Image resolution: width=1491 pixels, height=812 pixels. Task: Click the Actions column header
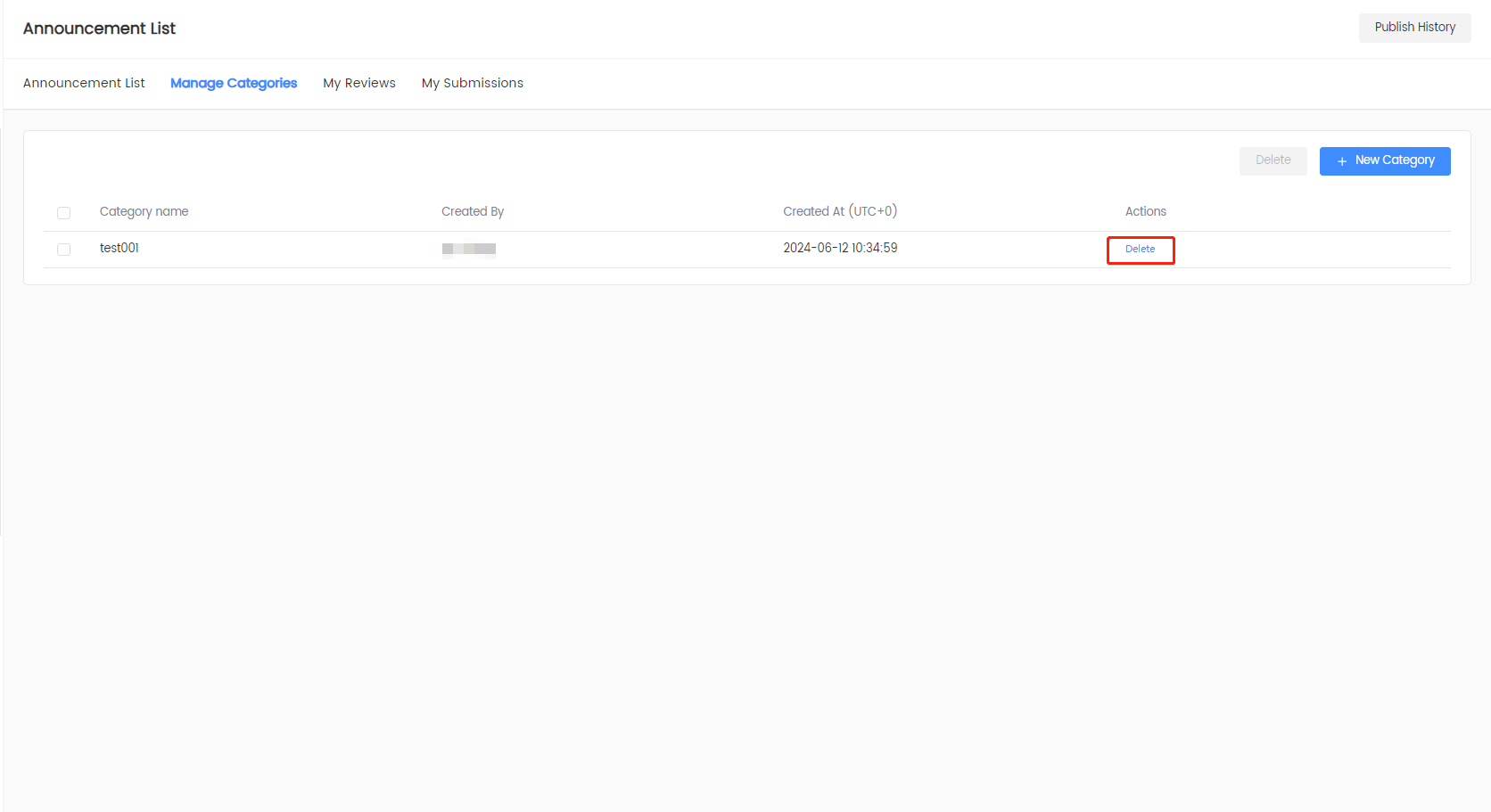pos(1145,212)
